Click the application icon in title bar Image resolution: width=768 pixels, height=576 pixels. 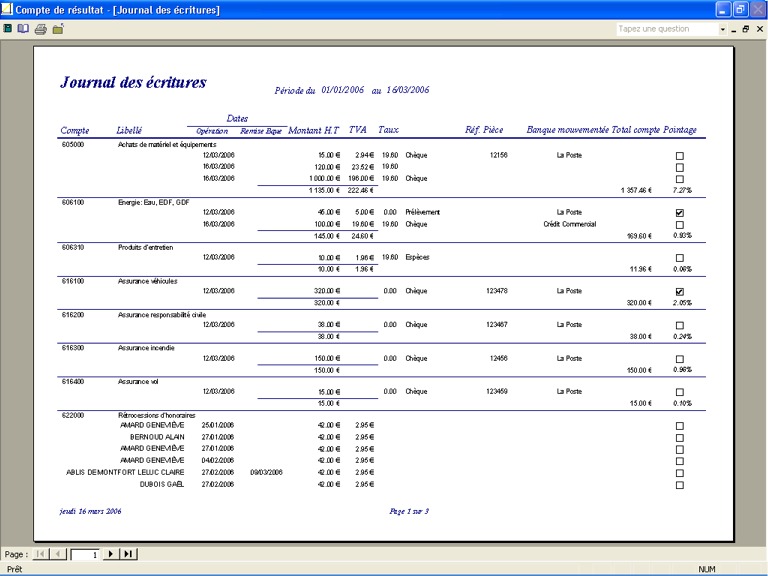[7, 9]
